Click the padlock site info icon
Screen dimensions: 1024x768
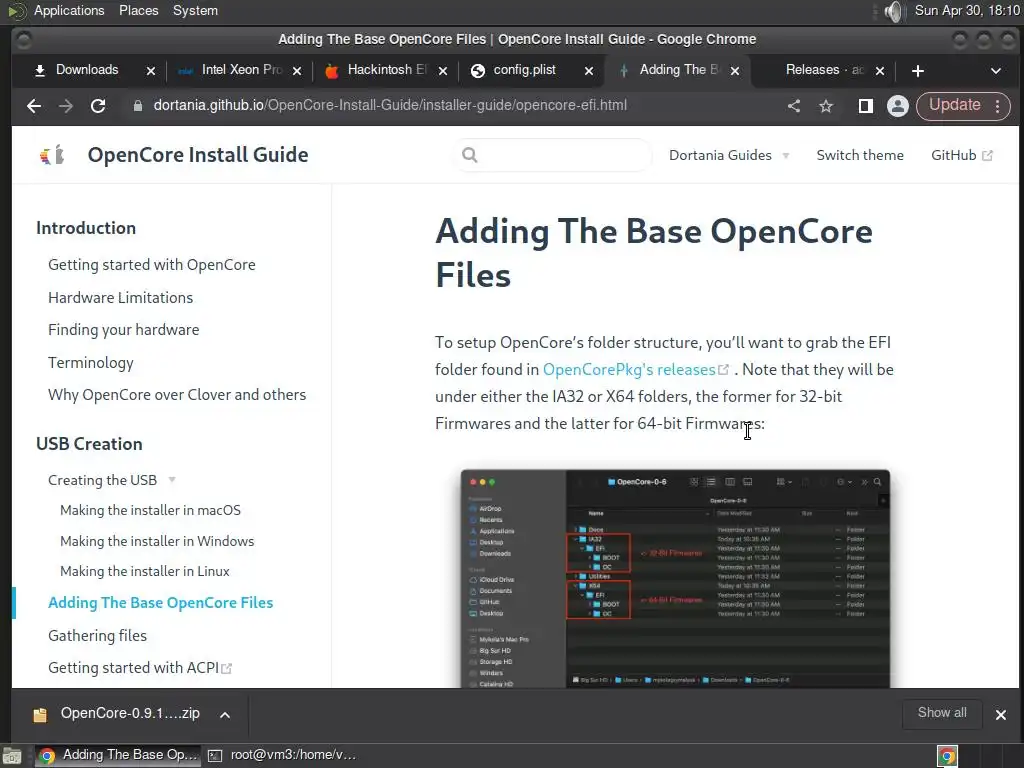point(138,106)
